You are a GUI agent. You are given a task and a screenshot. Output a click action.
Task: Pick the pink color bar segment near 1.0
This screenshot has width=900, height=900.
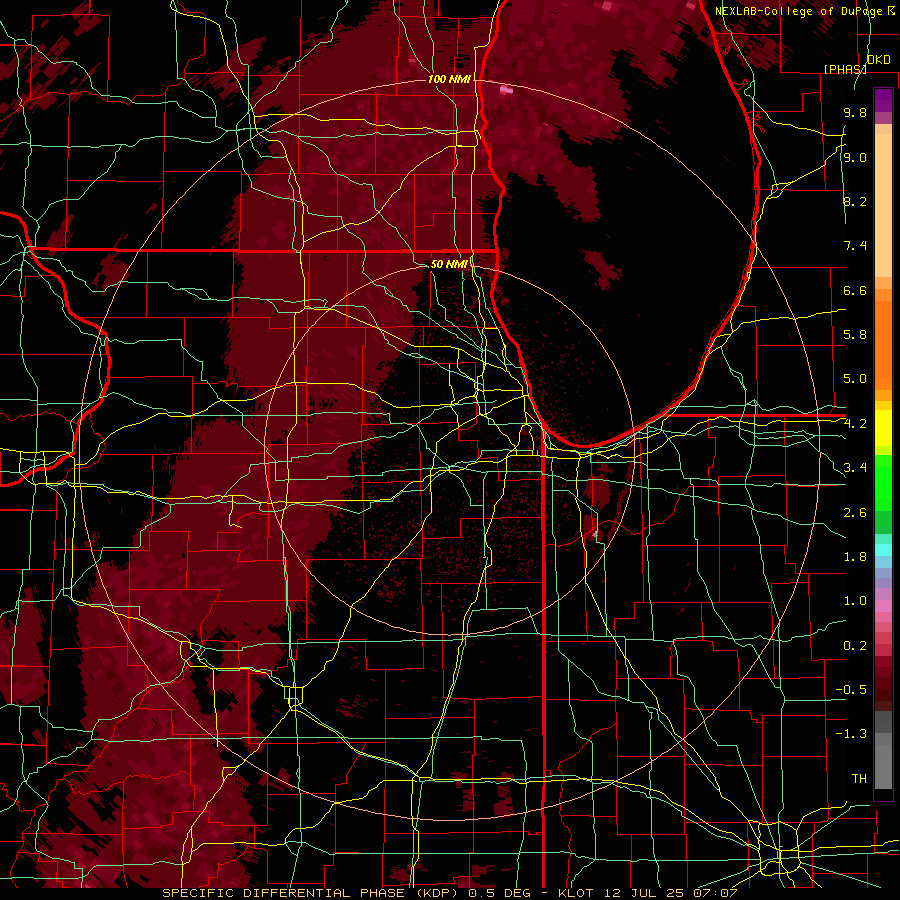[883, 605]
